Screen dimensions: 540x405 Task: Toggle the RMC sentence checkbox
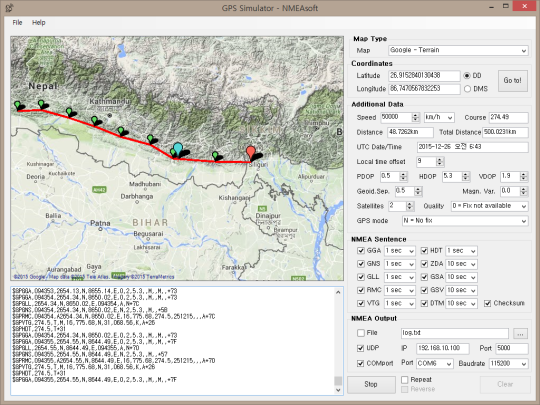[361, 290]
